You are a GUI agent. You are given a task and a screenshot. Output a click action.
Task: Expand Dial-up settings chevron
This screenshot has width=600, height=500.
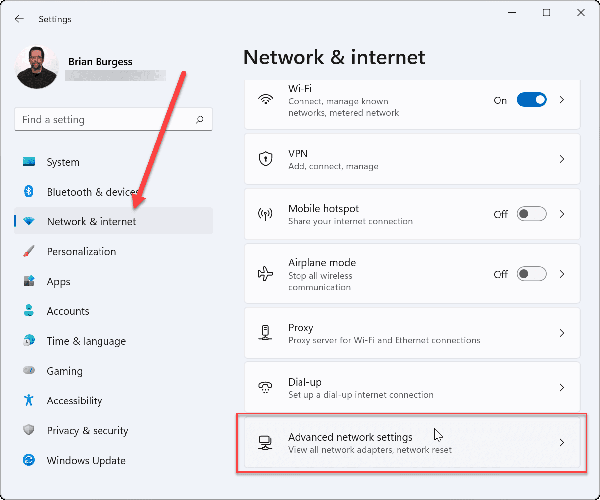click(561, 388)
